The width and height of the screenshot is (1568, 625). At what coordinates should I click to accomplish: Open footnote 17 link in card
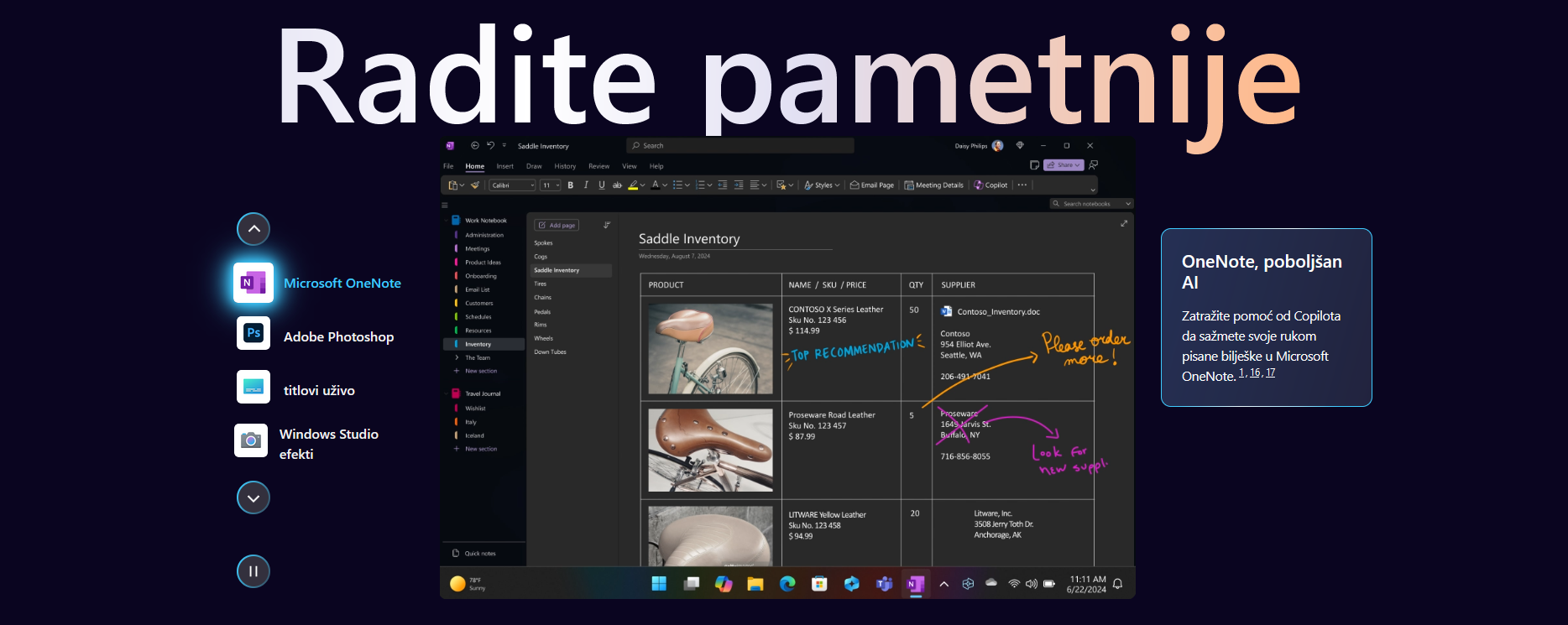click(x=1270, y=372)
